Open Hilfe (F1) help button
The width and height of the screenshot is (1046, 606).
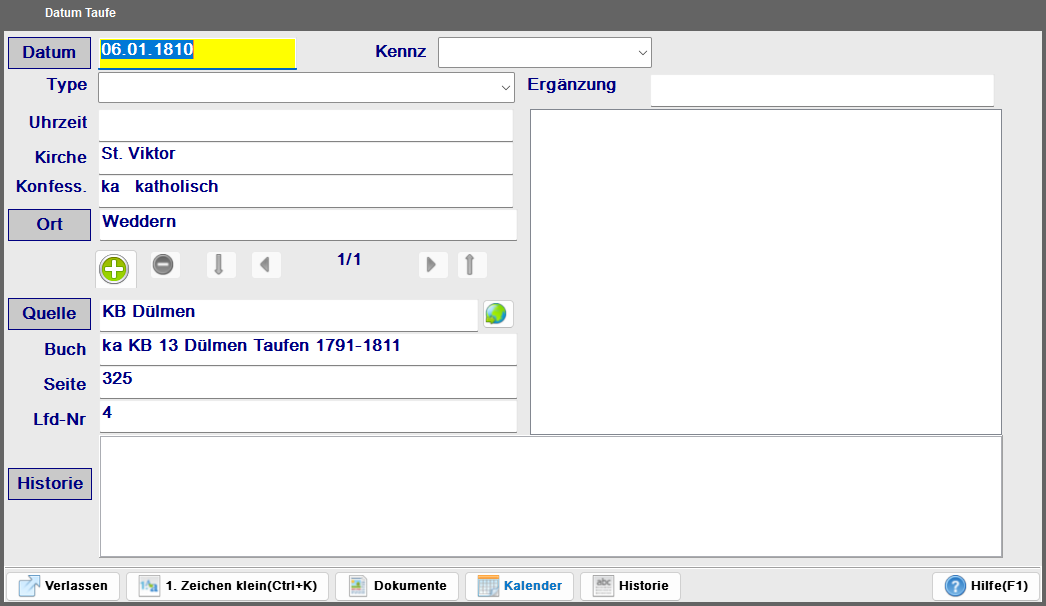[985, 586]
